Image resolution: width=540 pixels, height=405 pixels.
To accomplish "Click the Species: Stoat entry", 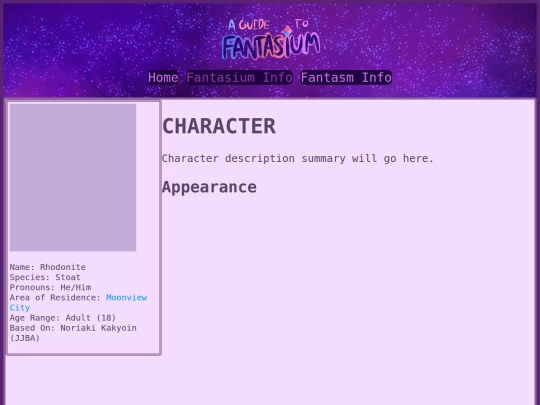I will pyautogui.click(x=45, y=277).
